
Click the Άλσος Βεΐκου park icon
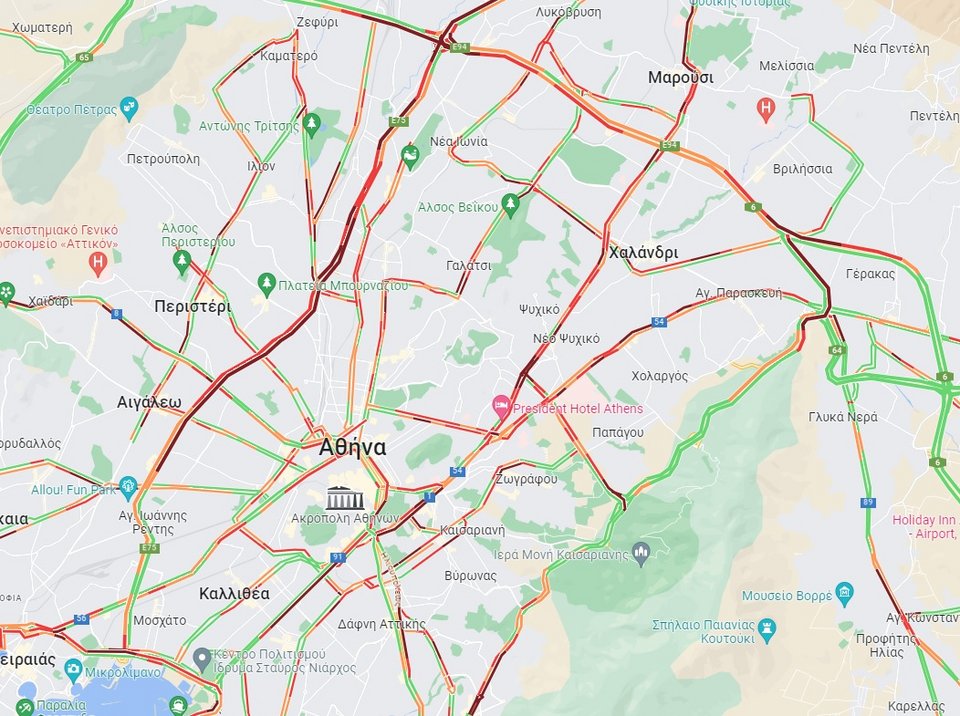click(x=509, y=206)
